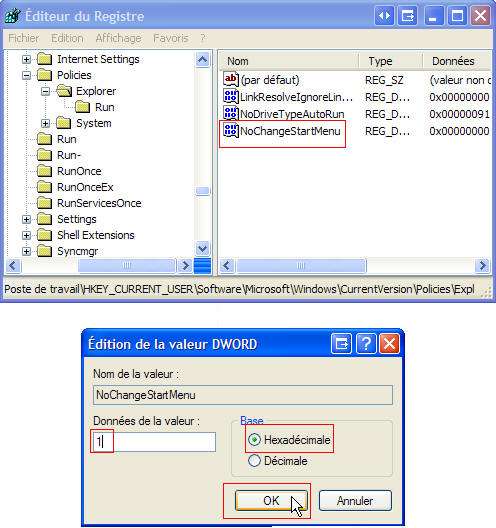Expand the Shell Extensions node
This screenshot has height=528, width=496.
26,235
